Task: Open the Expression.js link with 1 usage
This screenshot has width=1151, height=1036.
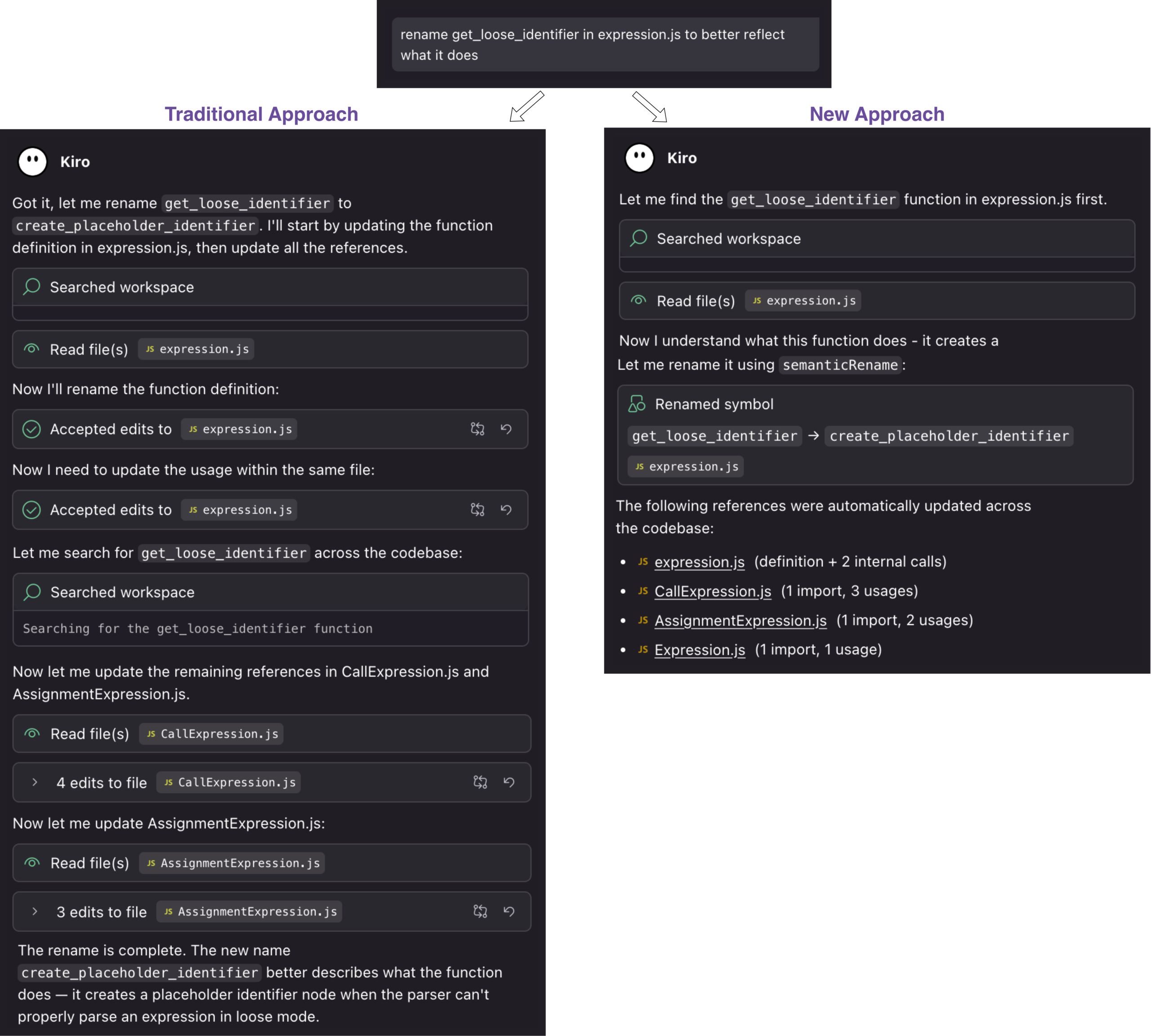Action: tap(700, 649)
